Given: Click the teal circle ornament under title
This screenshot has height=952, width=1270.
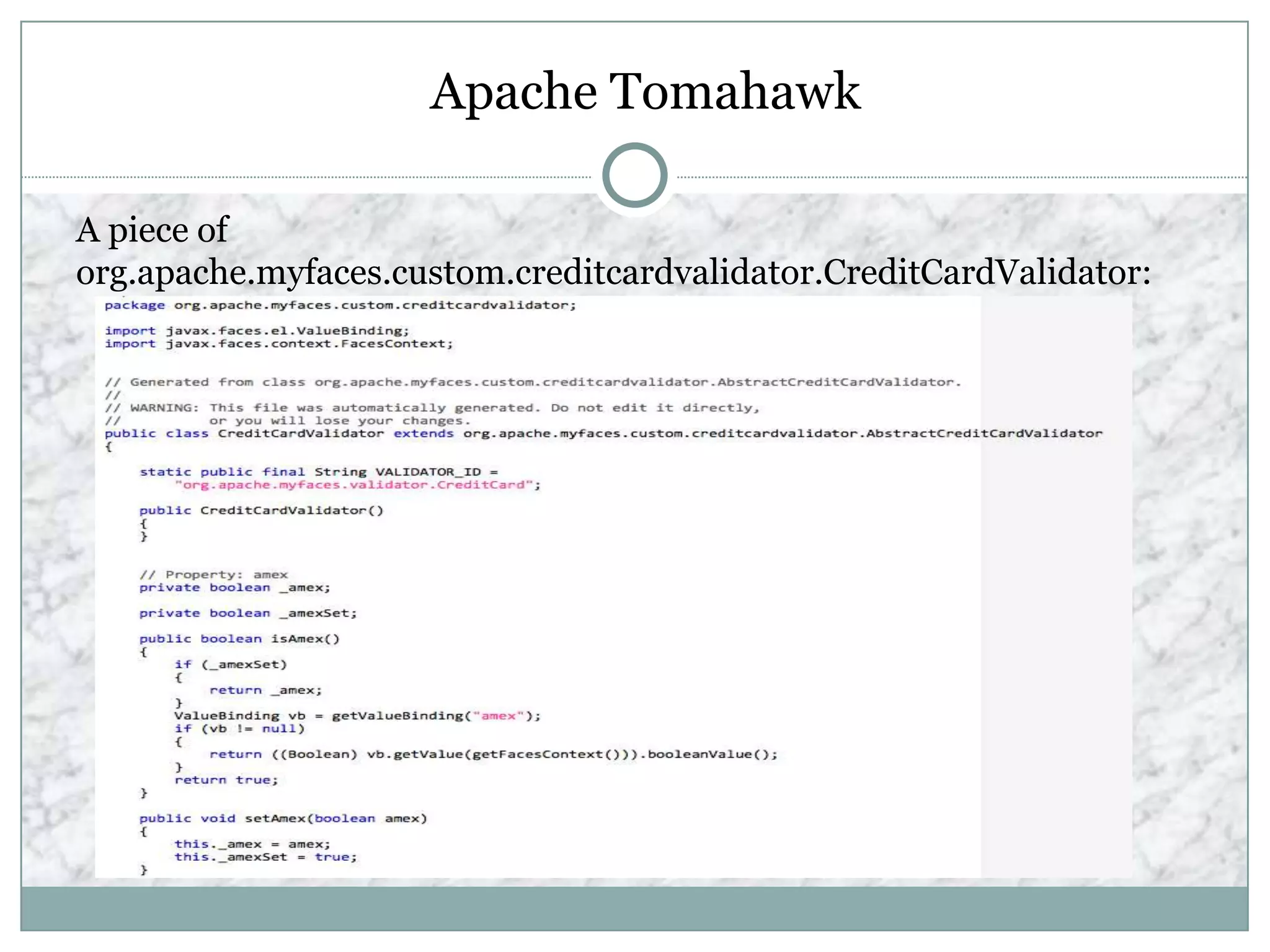Looking at the screenshot, I should coord(634,175).
